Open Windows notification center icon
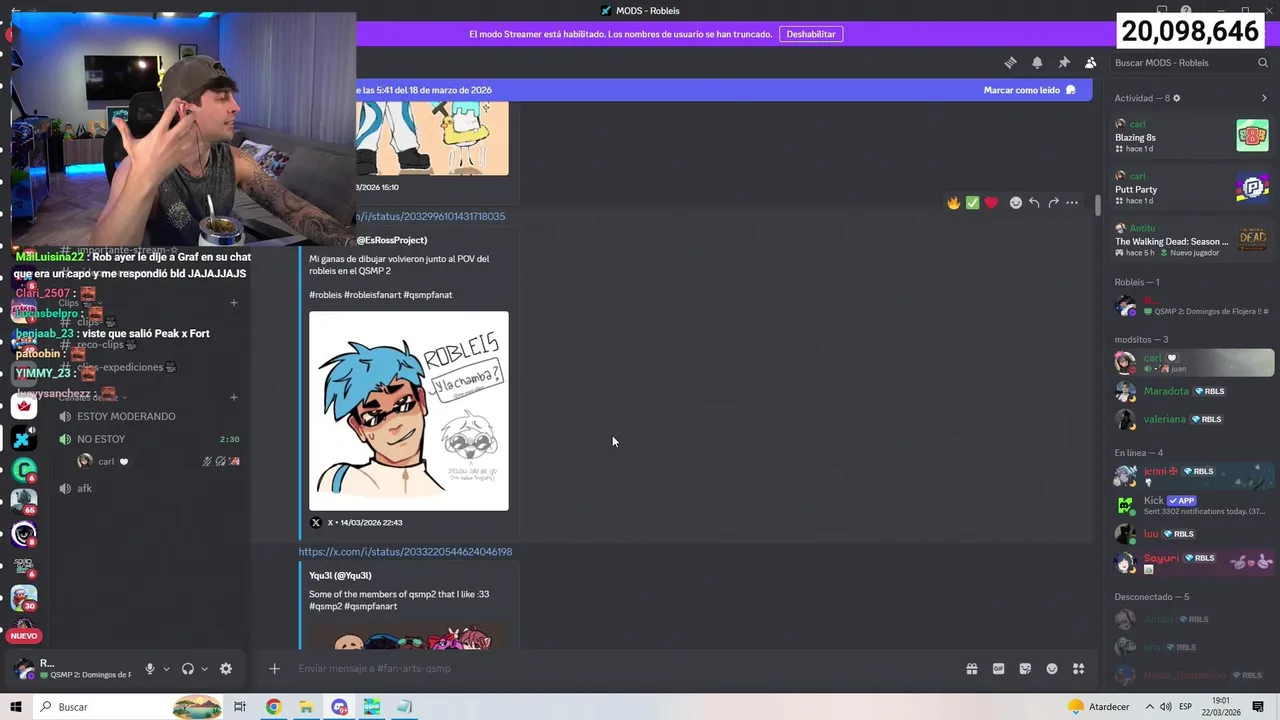1280x720 pixels. point(1259,707)
